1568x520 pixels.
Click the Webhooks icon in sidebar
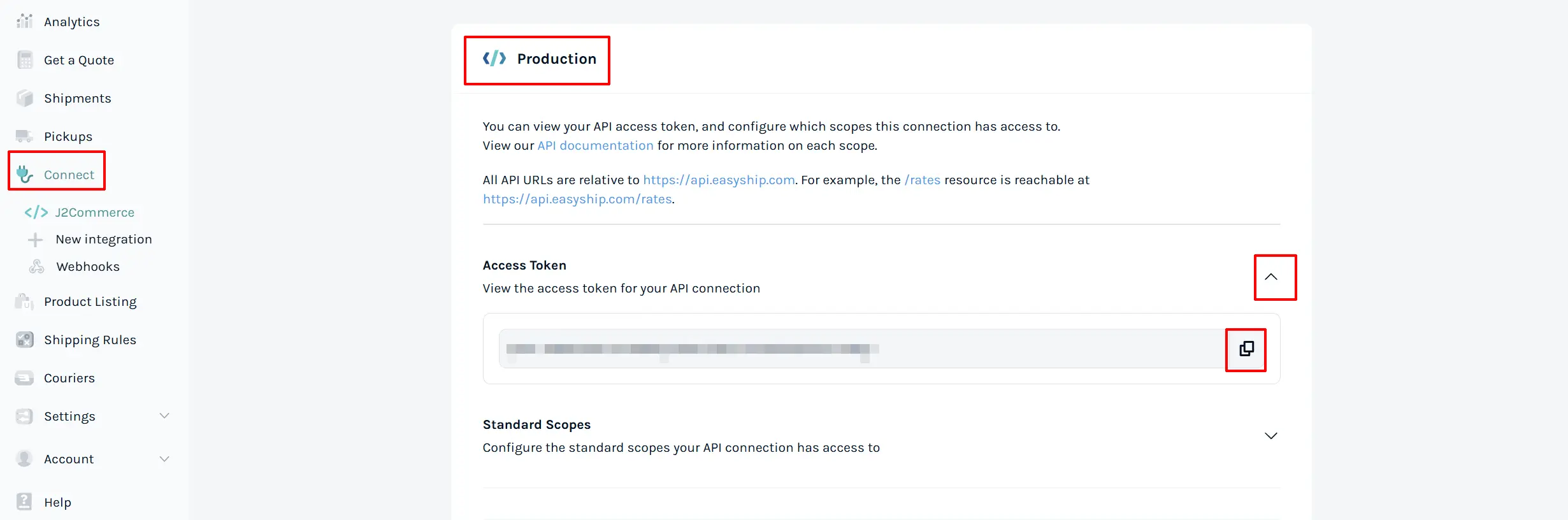36,266
